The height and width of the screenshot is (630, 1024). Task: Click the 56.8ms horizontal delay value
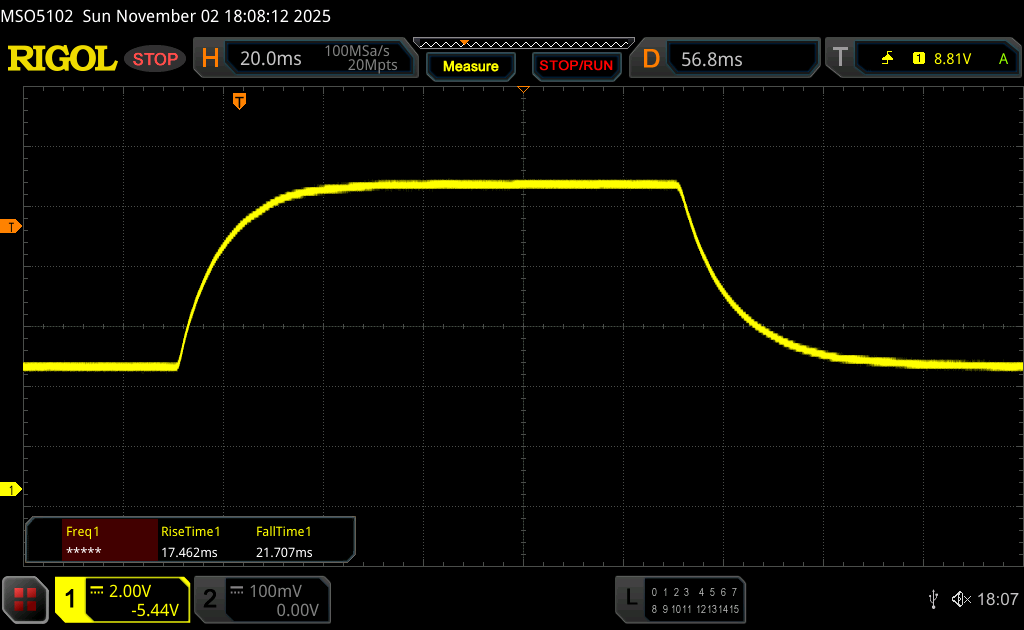pyautogui.click(x=712, y=59)
